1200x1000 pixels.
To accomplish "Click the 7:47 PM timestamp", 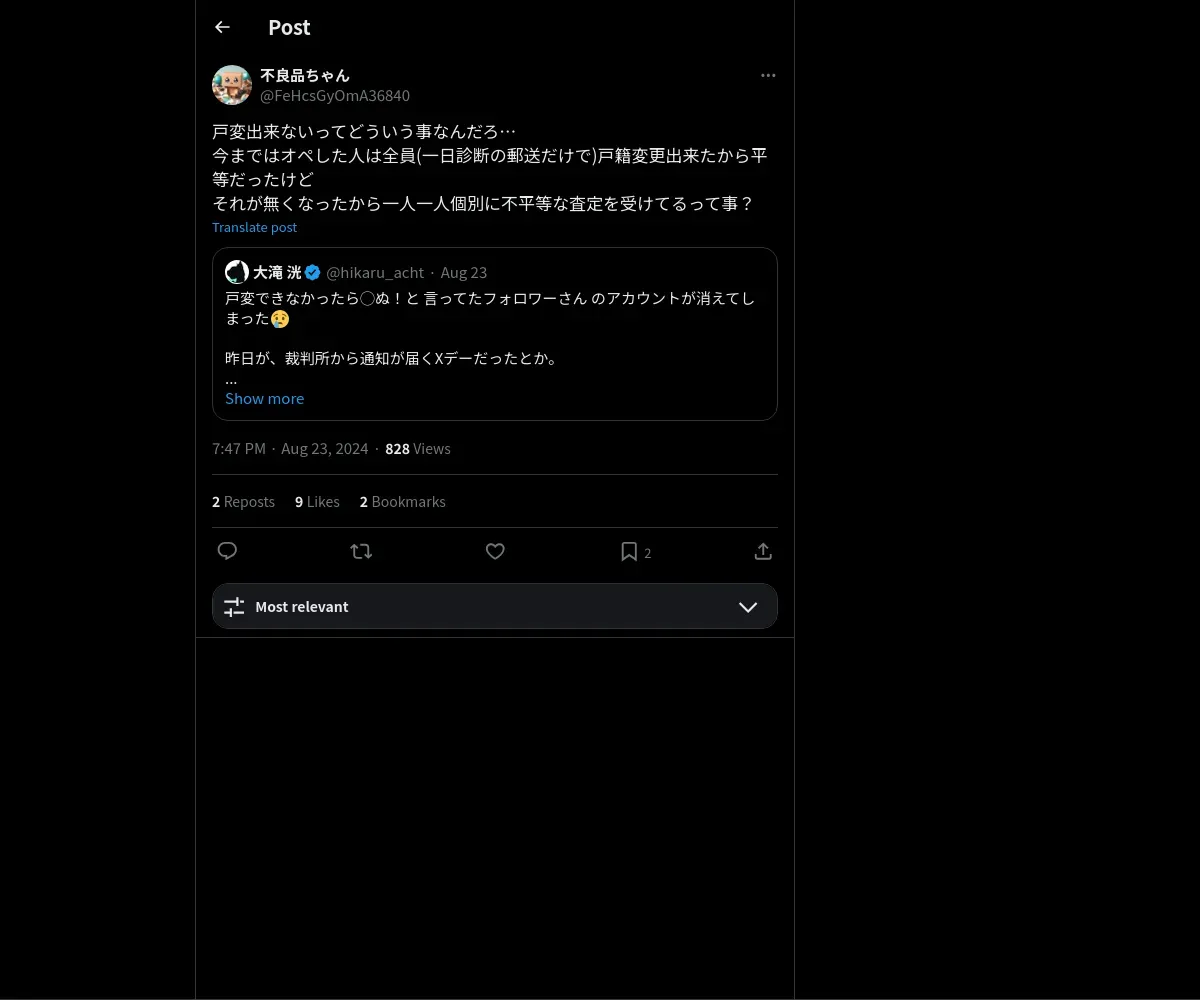I will coord(239,448).
